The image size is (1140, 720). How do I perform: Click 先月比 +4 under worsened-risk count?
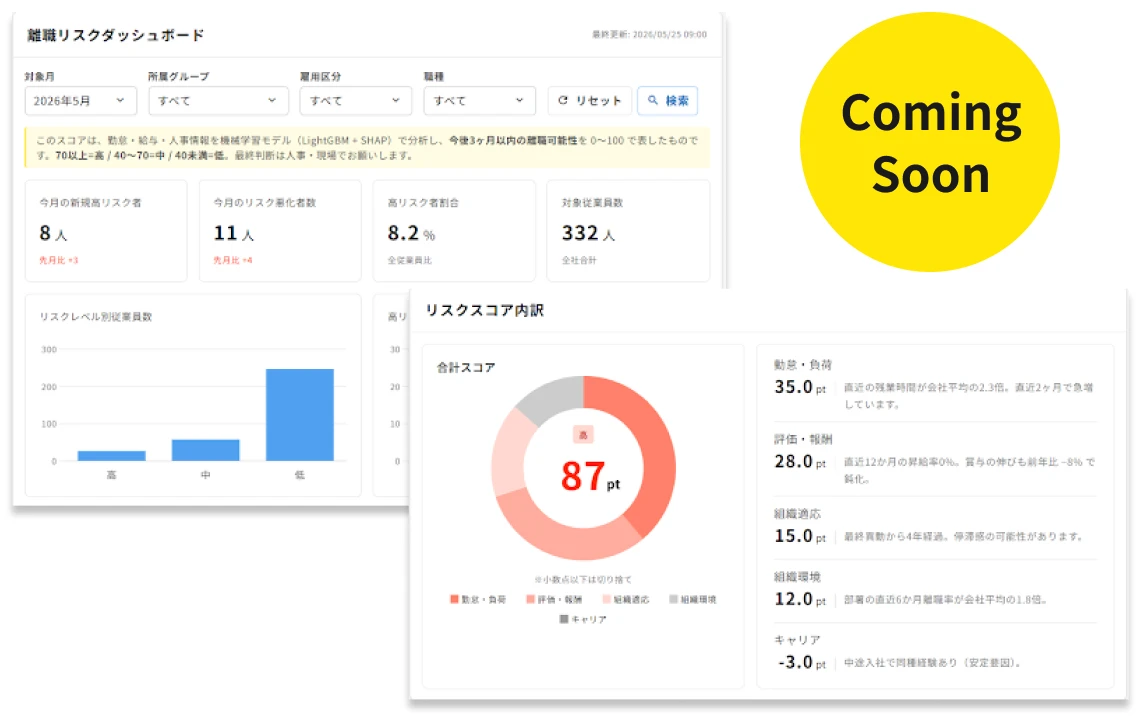coord(233,260)
